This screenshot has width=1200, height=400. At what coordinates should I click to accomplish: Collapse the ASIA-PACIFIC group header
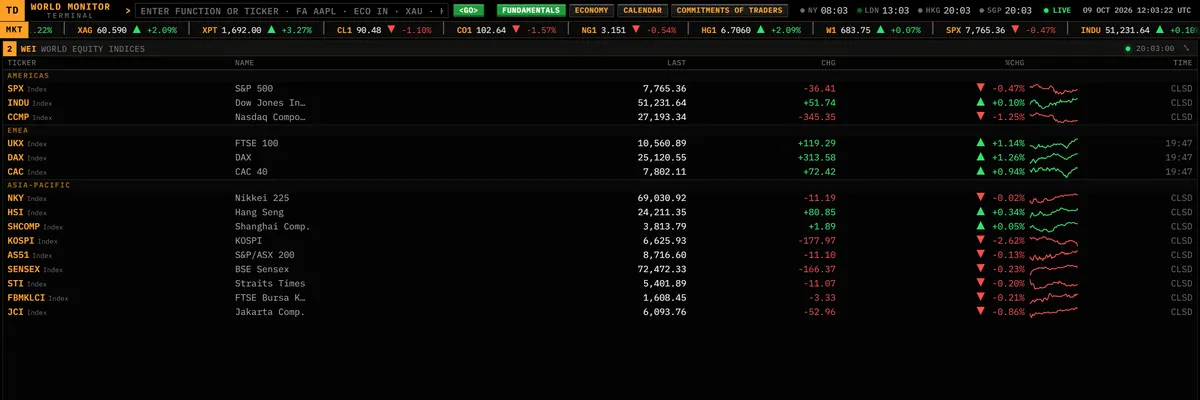click(600, 185)
